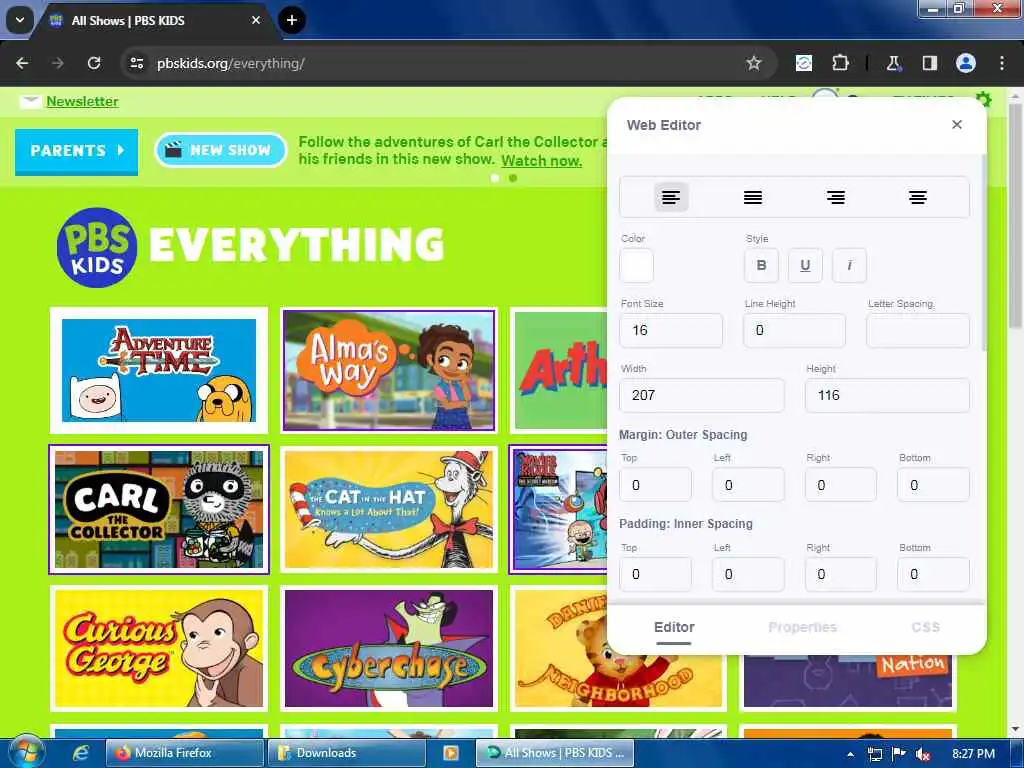Image resolution: width=1024 pixels, height=768 pixels.
Task: Edit the Font Size field
Action: point(671,330)
